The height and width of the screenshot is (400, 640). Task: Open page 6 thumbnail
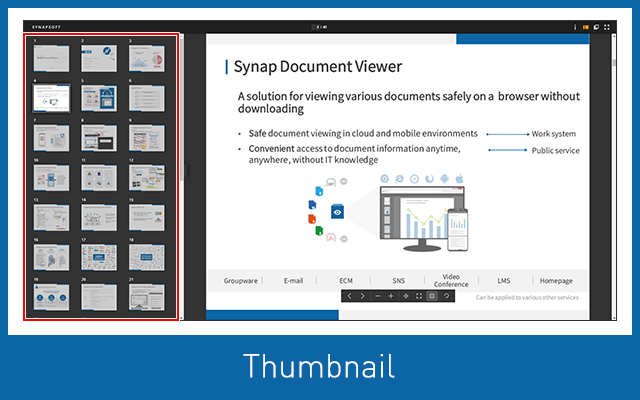(147, 98)
